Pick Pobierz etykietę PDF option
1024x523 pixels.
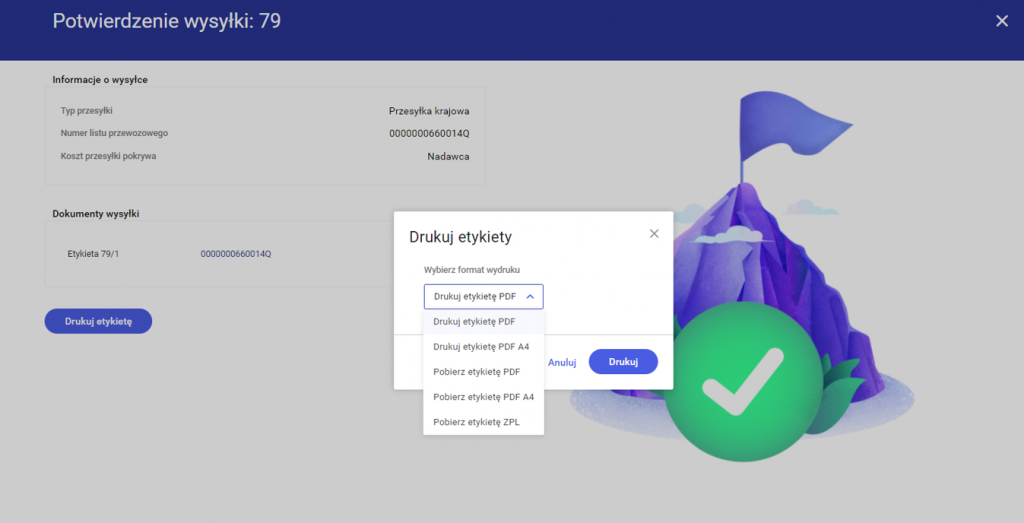[483, 372]
